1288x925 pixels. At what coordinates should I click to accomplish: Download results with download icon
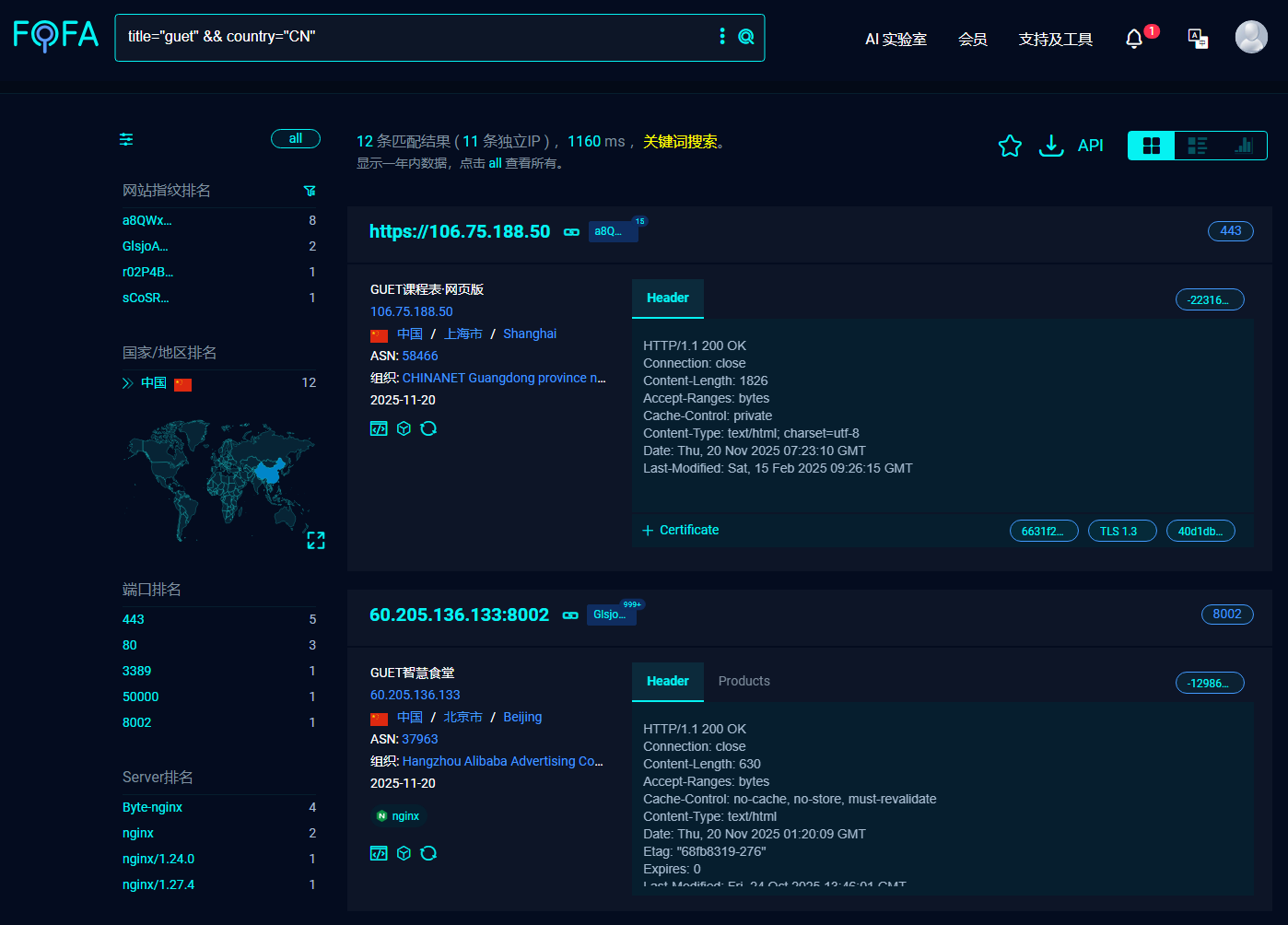coord(1051,146)
